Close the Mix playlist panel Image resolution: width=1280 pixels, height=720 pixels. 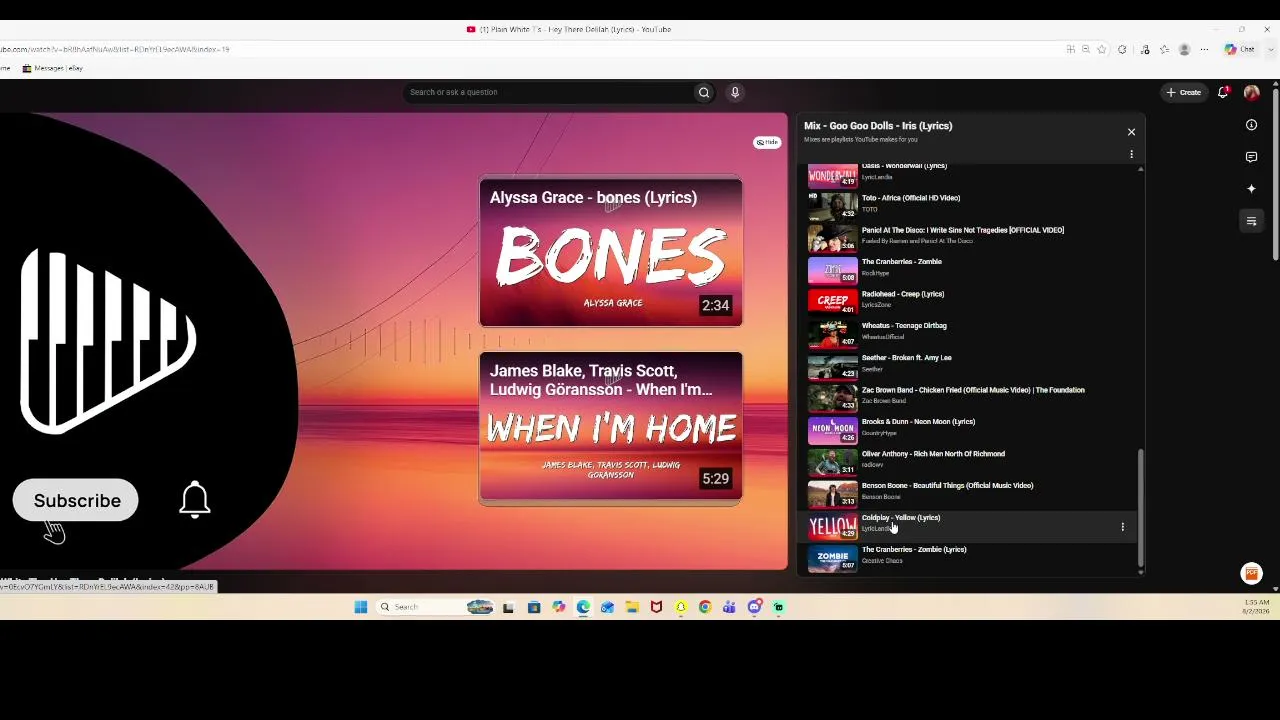point(1131,132)
